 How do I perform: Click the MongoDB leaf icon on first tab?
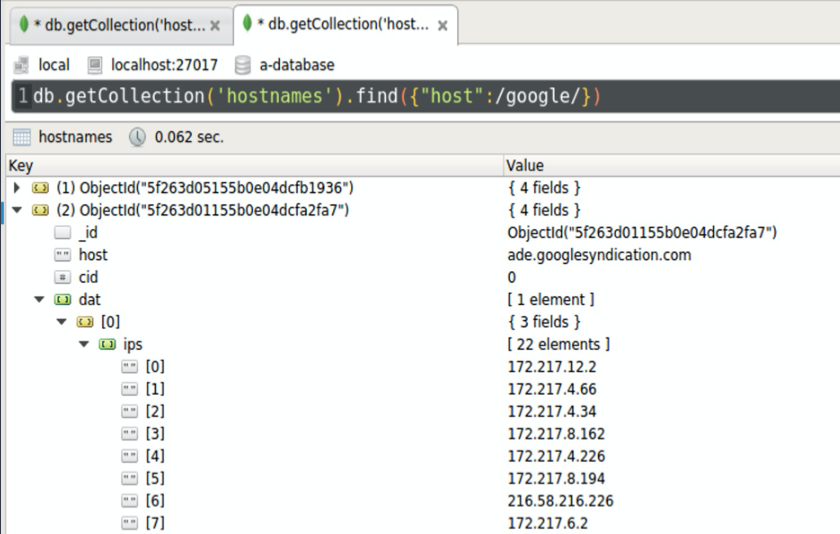(x=24, y=24)
